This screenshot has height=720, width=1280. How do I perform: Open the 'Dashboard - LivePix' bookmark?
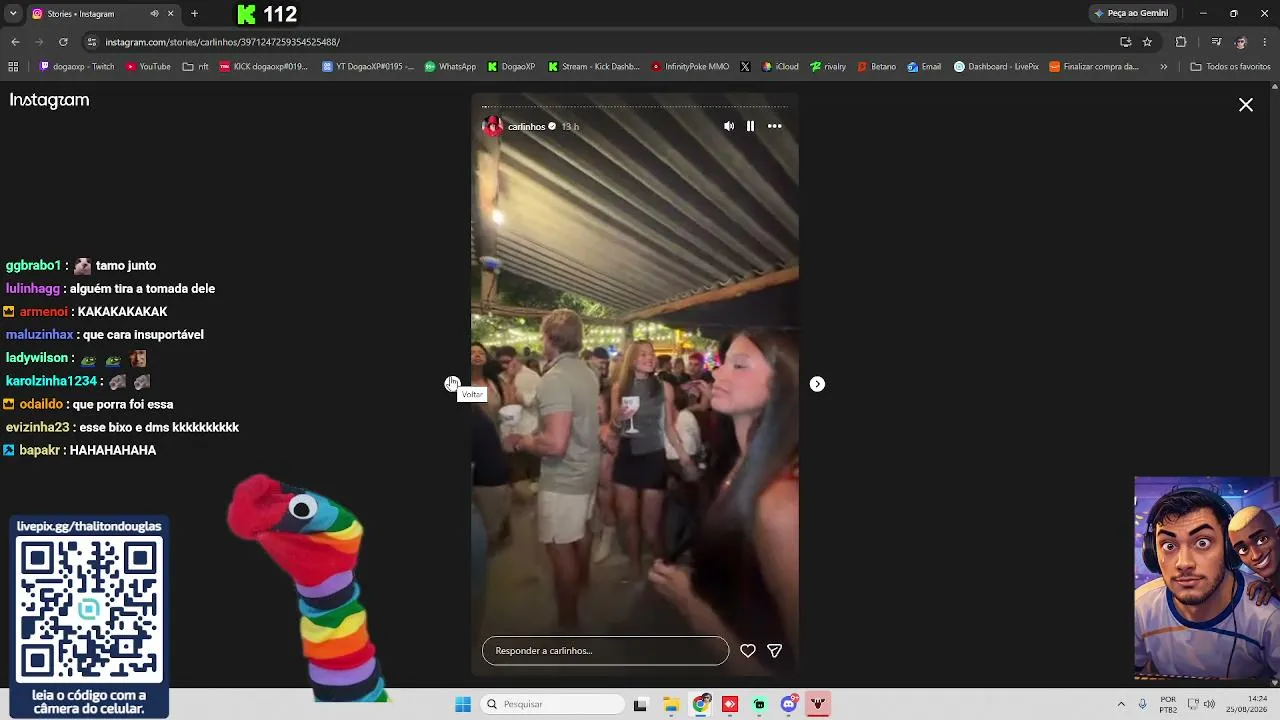996,67
